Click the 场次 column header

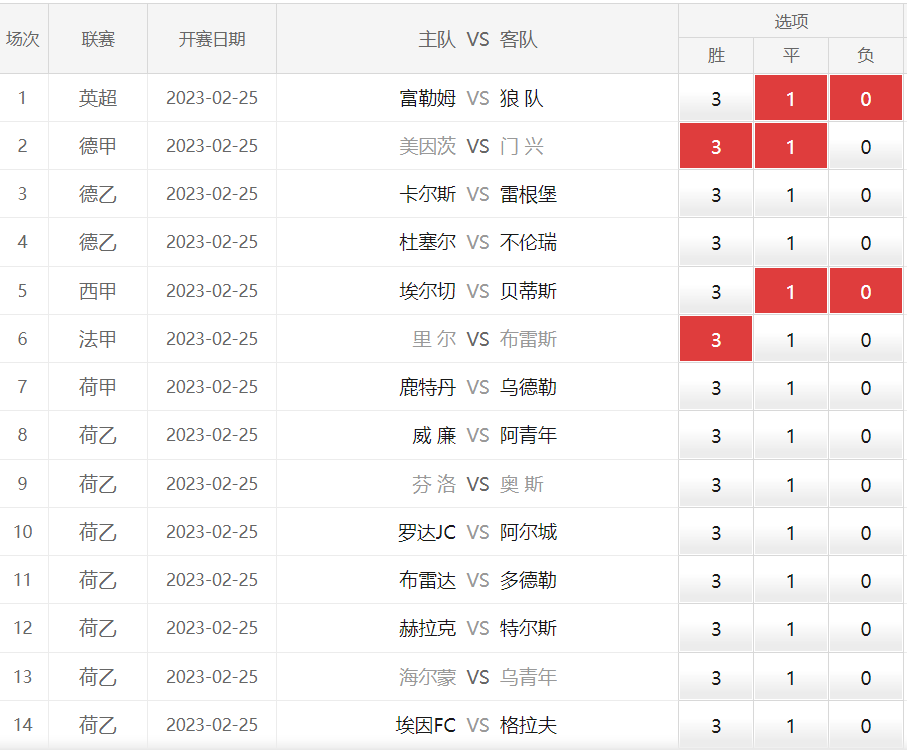pos(23,39)
